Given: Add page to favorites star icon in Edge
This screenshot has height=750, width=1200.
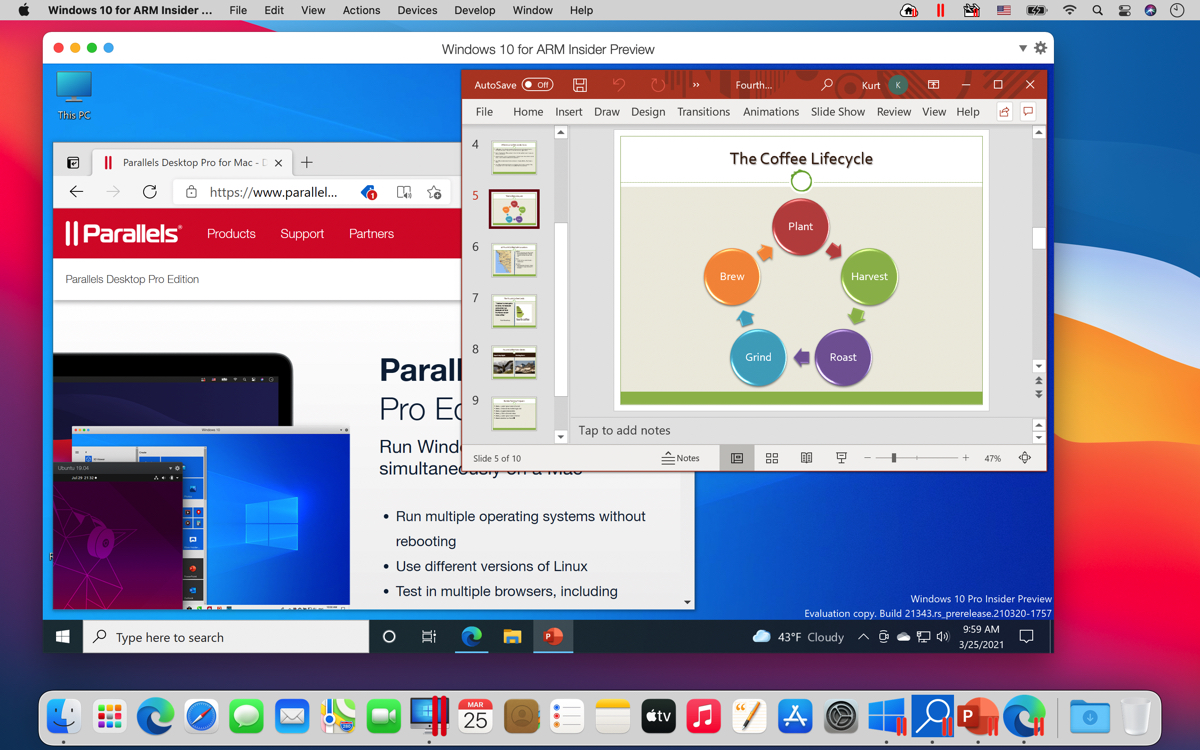Looking at the screenshot, I should pyautogui.click(x=434, y=192).
